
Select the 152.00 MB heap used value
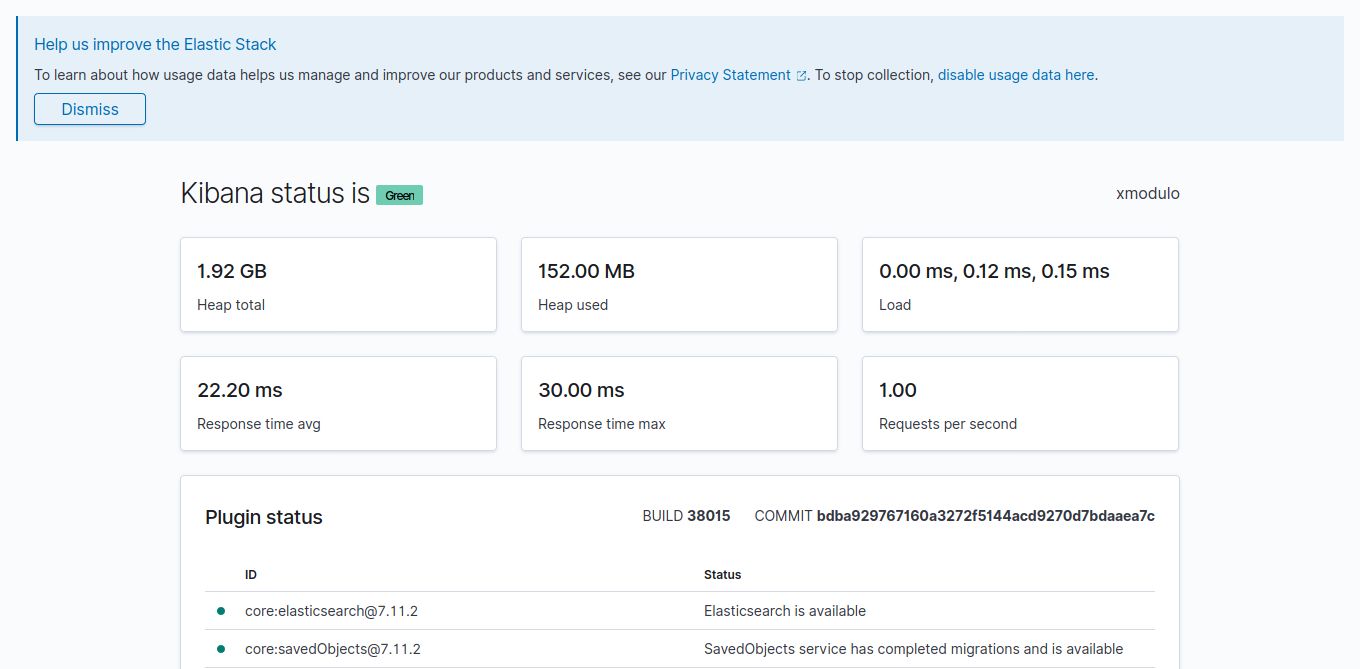(x=586, y=271)
